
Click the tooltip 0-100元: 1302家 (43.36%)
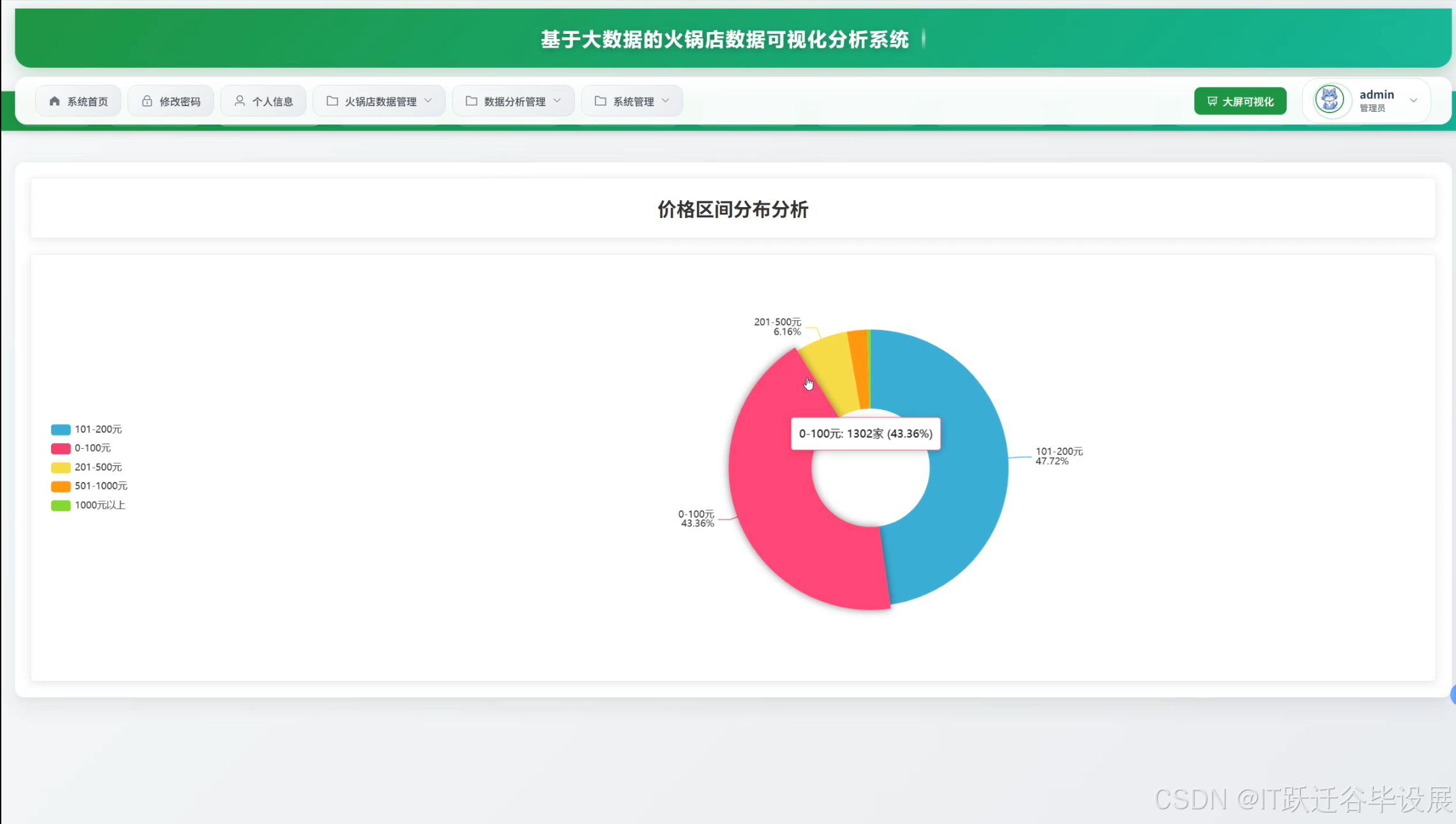(x=866, y=433)
